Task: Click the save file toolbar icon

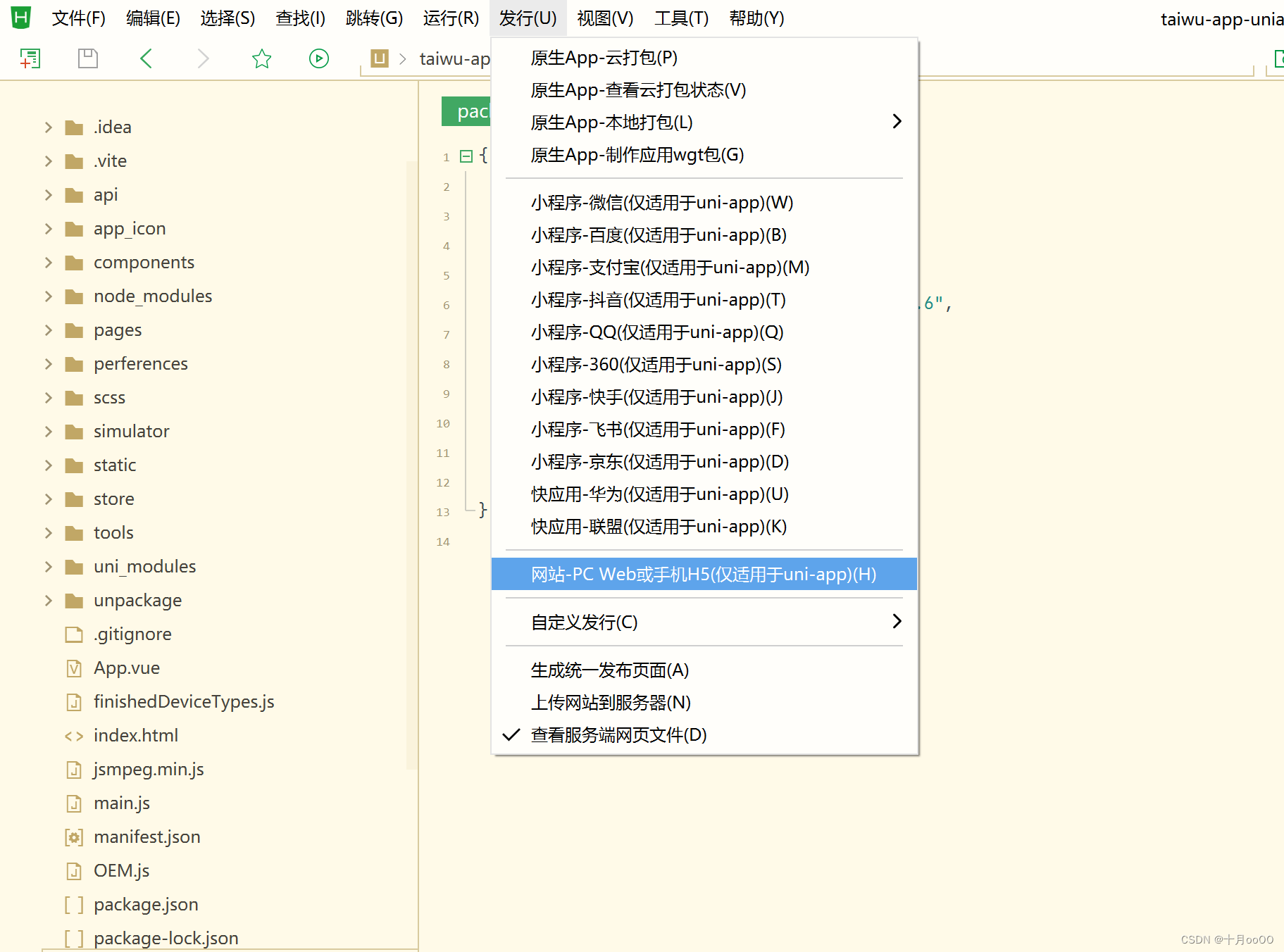Action: 88,58
